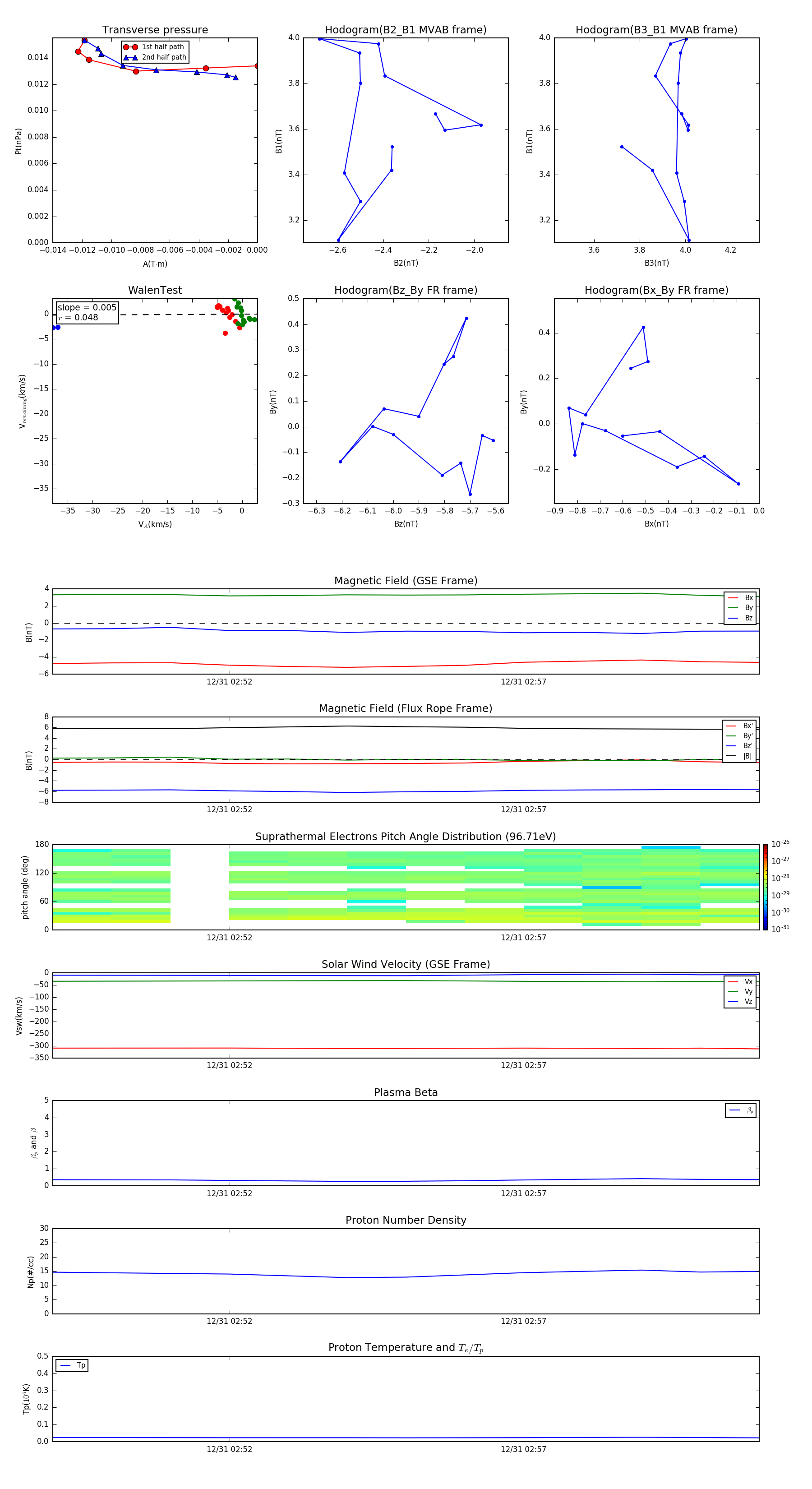812x1489 pixels.
Task: Click the WalenTest plot title
Action: point(155,290)
